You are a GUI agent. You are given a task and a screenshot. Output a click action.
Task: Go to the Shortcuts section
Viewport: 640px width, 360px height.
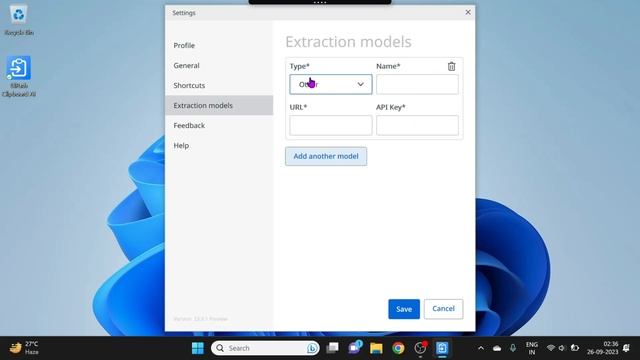tap(219, 85)
